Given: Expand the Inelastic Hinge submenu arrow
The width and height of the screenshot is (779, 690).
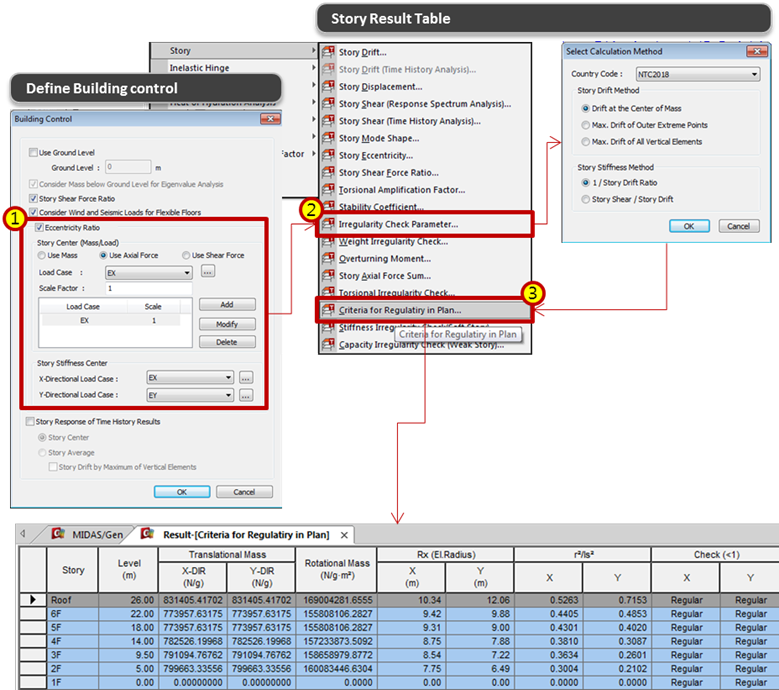Looking at the screenshot, I should click(x=313, y=68).
